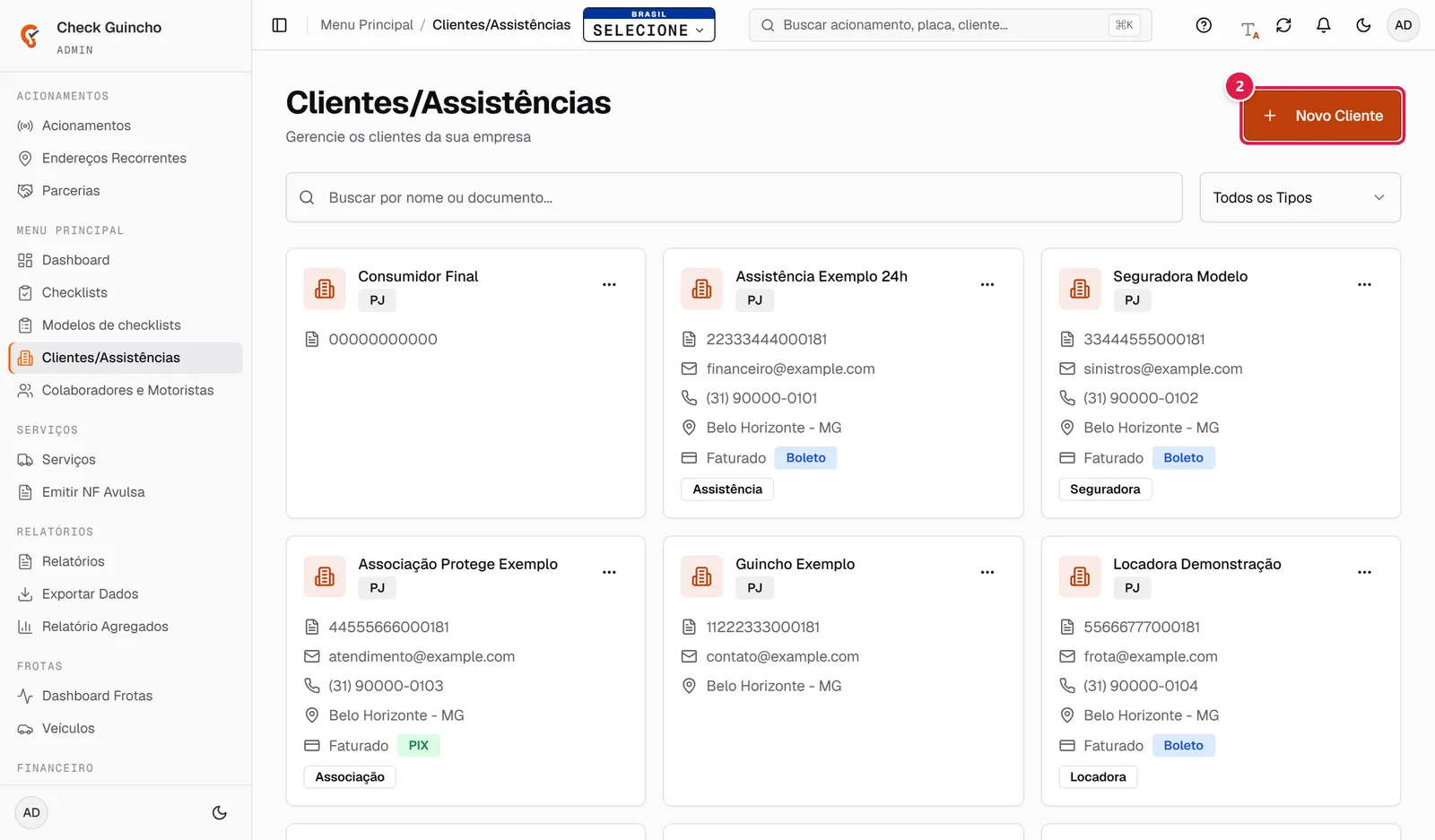Open Modelos de checklists
1435x840 pixels.
[x=126, y=325]
